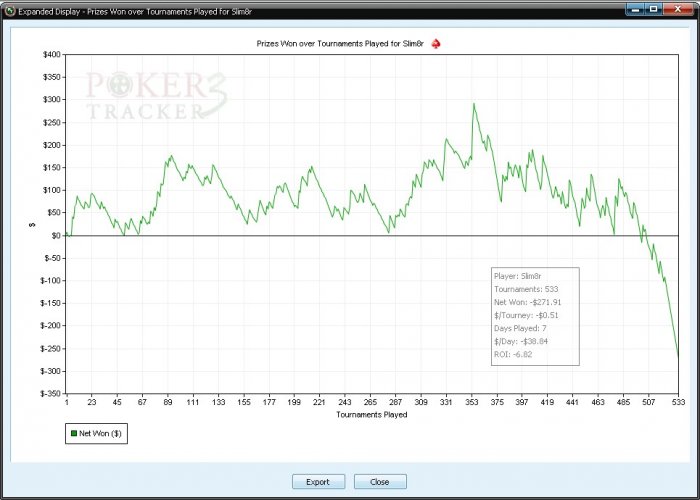Click the window title bar text
Viewport: 700px width, 500px height.
(x=135, y=12)
